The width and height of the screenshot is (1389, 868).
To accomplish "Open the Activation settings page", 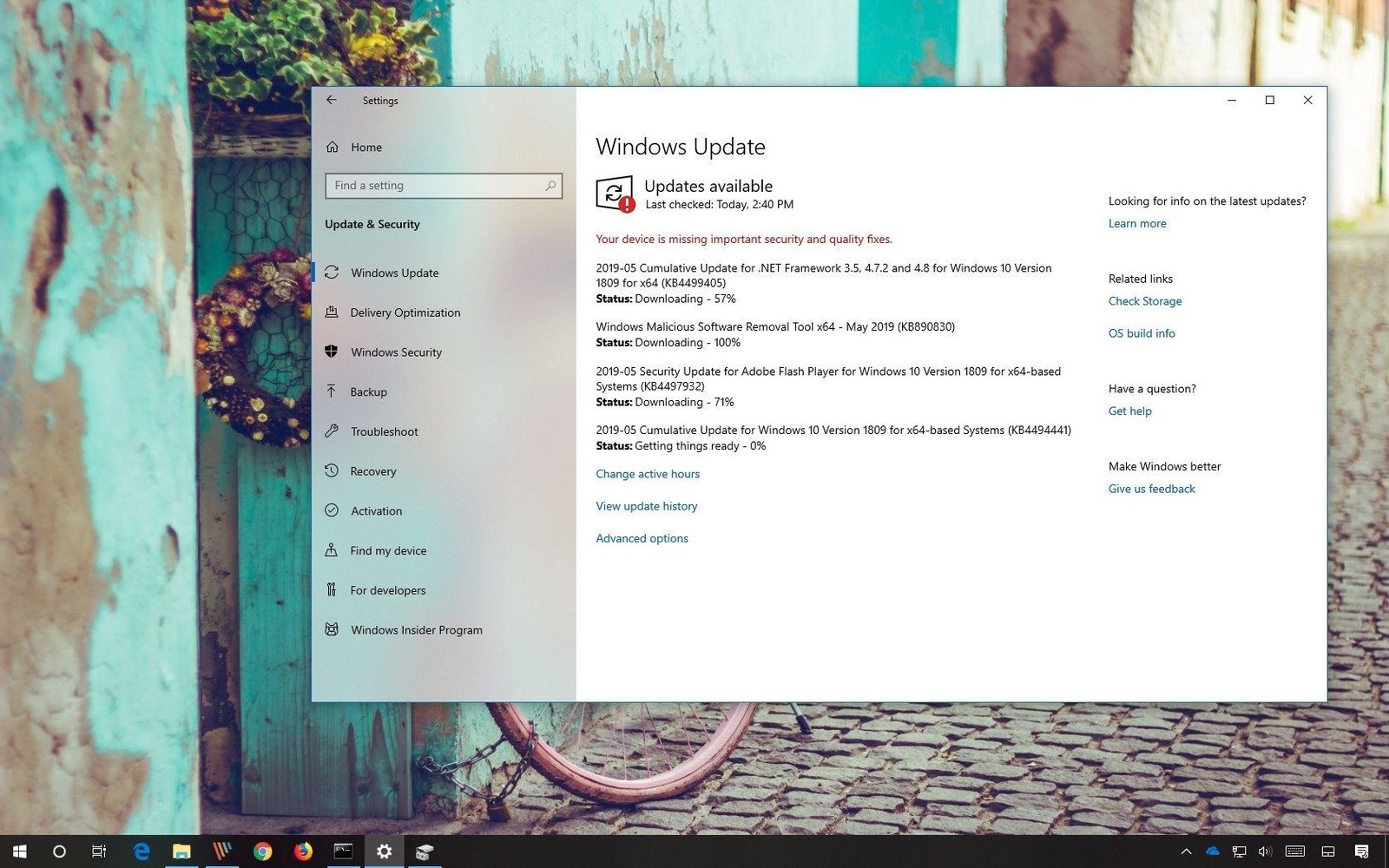I will 376,511.
